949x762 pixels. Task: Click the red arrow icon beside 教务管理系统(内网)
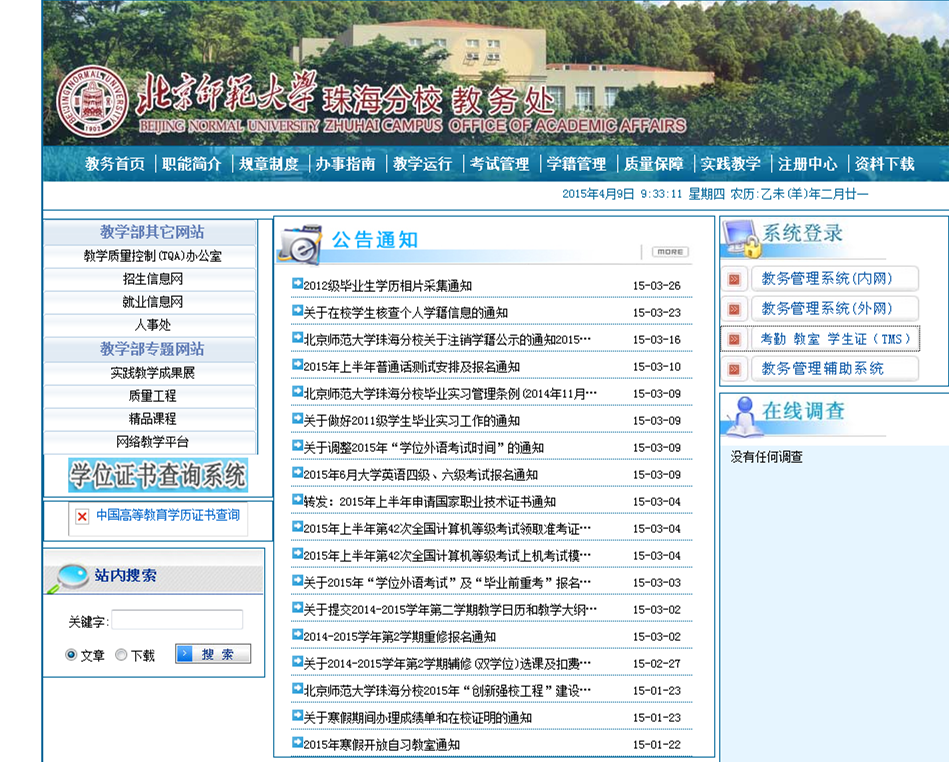tap(734, 279)
